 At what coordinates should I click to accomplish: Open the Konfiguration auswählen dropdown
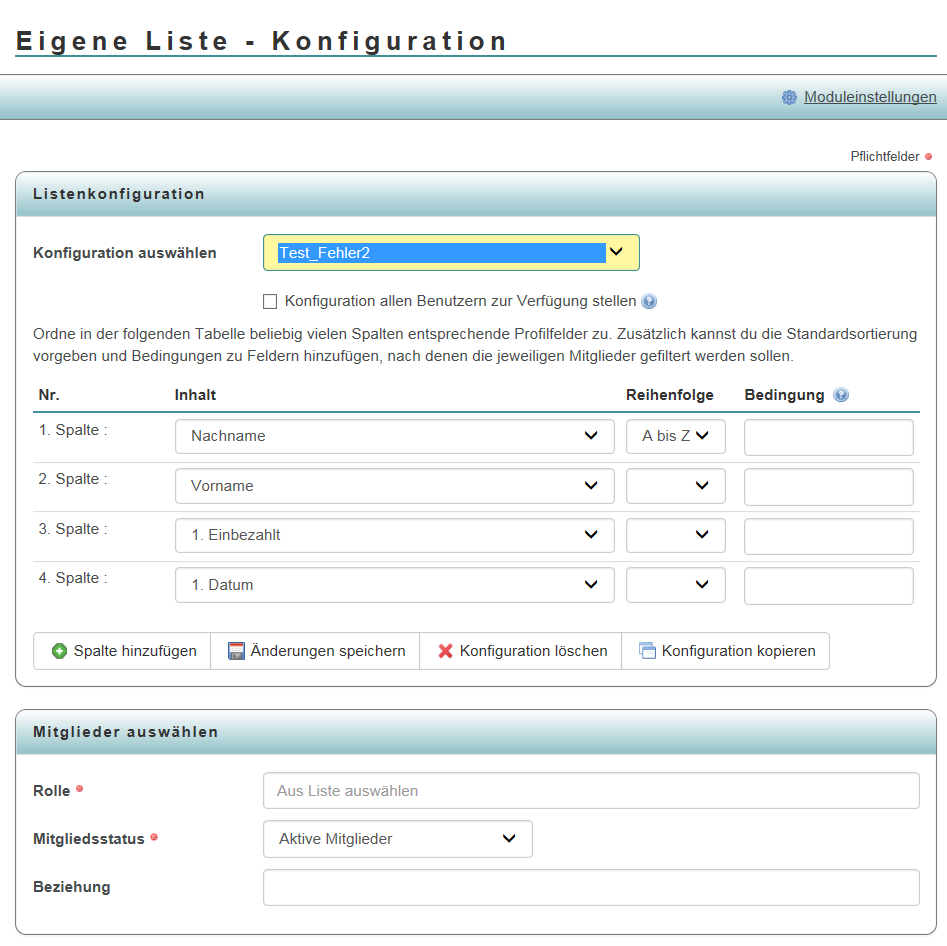(x=451, y=253)
